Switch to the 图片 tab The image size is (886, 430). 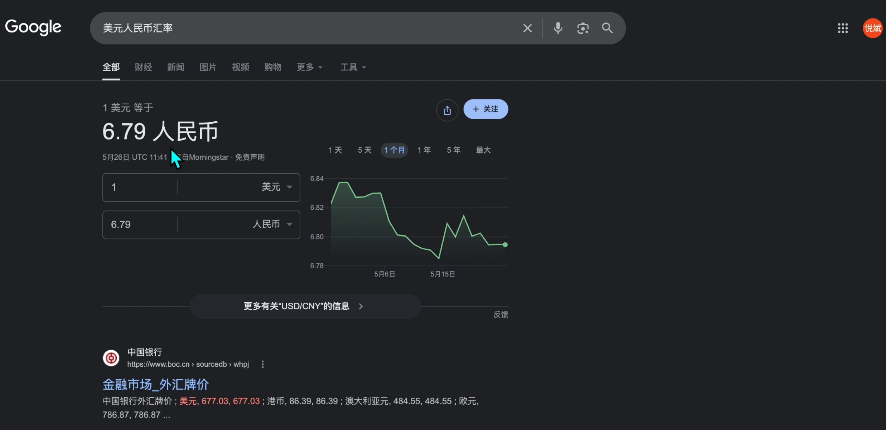(208, 67)
